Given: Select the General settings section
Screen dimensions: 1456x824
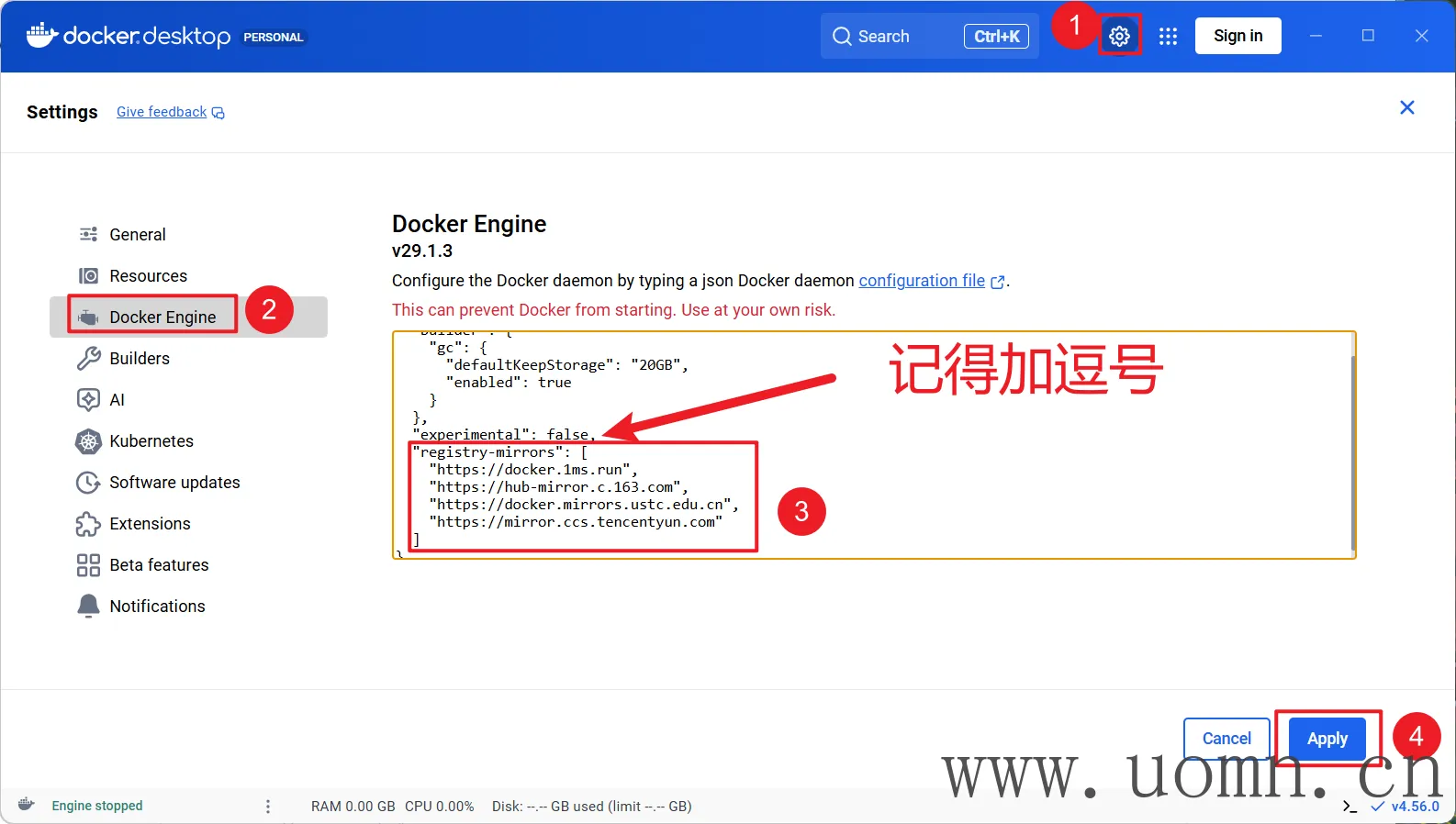Looking at the screenshot, I should (x=138, y=235).
